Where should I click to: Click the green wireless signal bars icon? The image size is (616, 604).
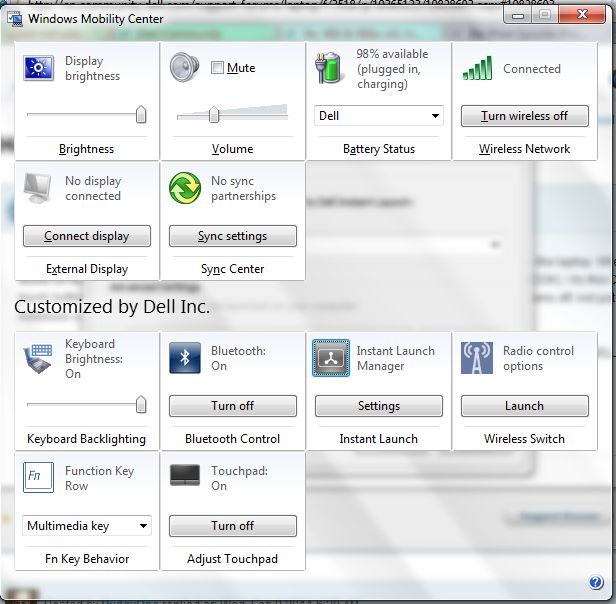[477, 68]
